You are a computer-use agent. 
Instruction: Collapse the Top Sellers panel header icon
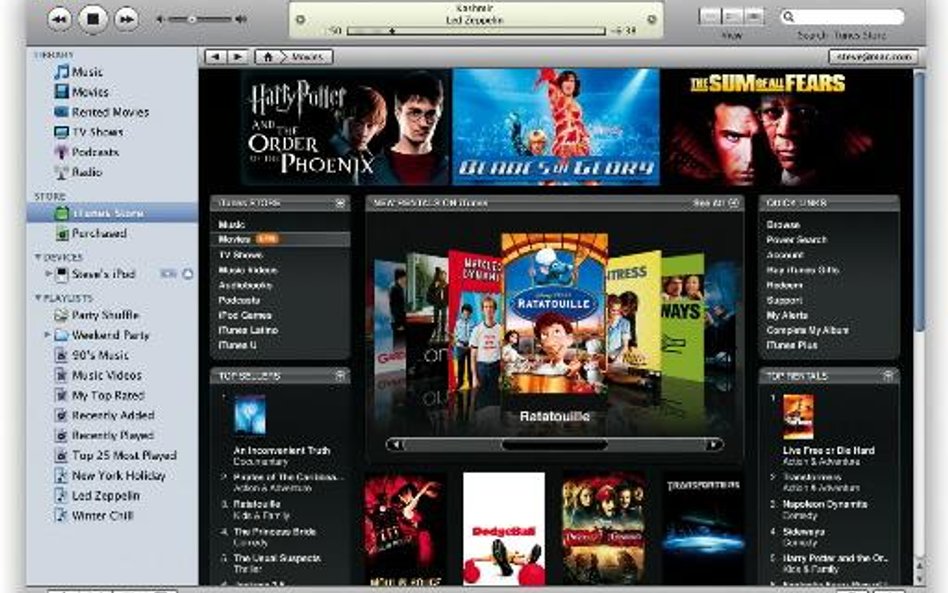tap(340, 376)
